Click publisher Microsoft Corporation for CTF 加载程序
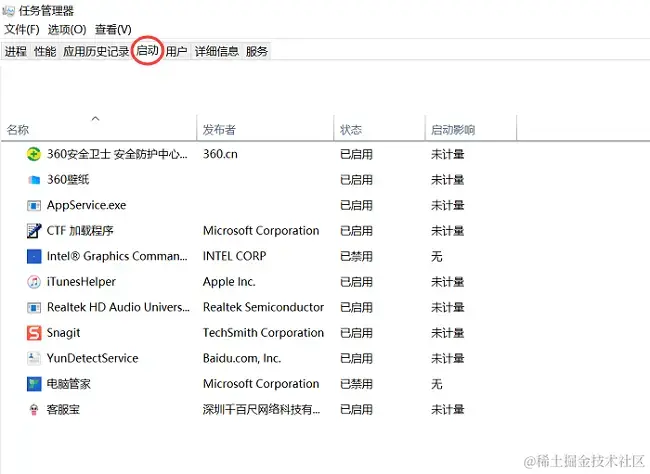The image size is (650, 474). [261, 231]
